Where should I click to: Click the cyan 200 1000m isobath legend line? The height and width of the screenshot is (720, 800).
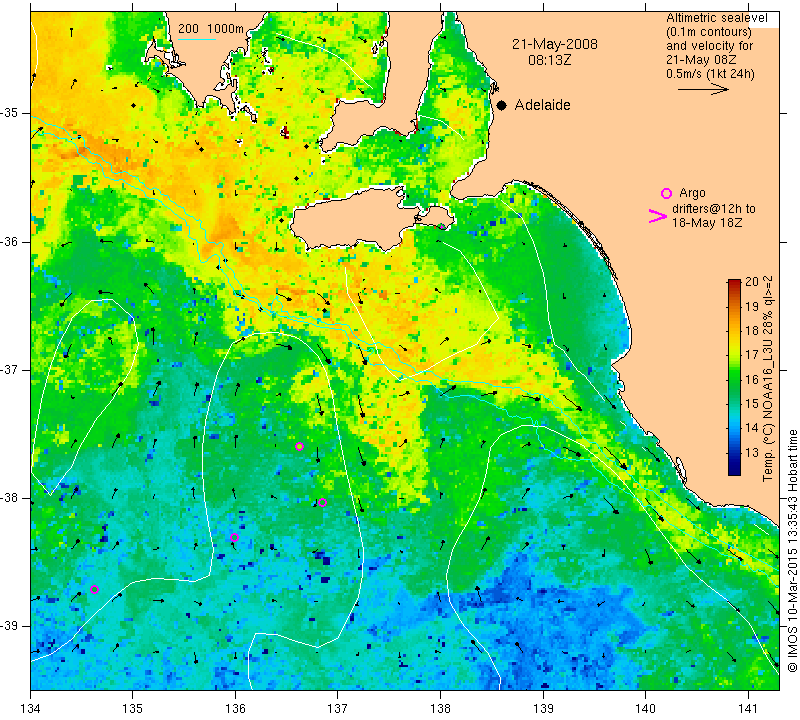[x=197, y=39]
